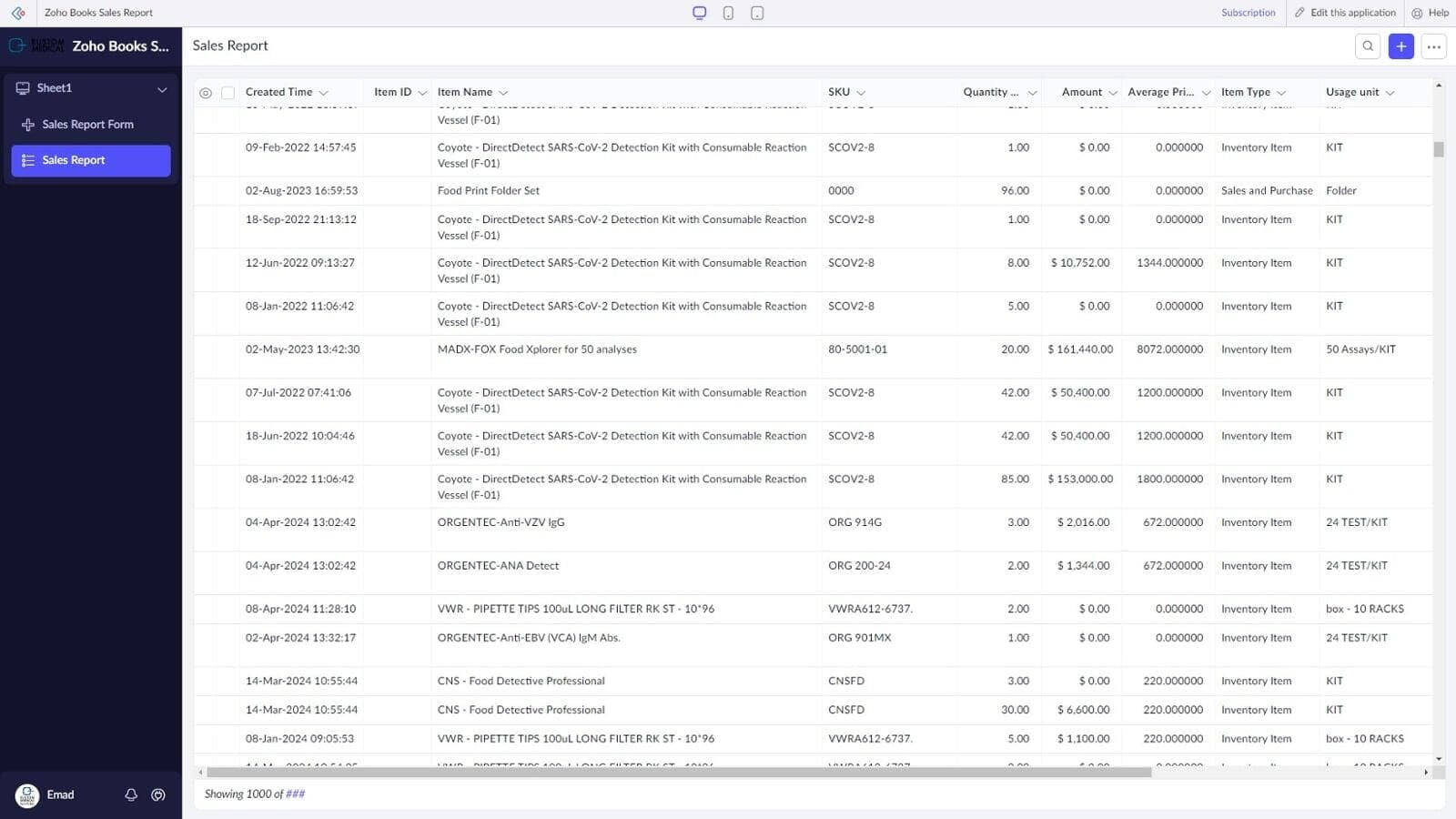The height and width of the screenshot is (819, 1456).
Task: Click the ### total record count link
Action: 296,794
